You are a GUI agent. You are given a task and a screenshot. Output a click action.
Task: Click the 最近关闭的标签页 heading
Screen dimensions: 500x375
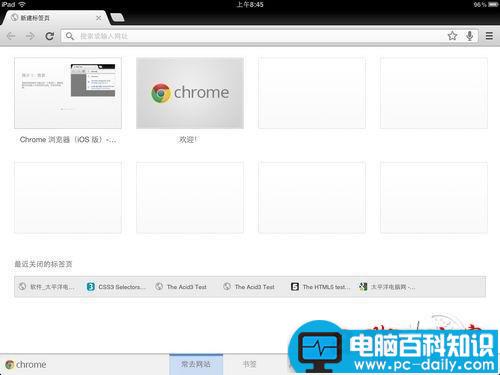coord(43,264)
